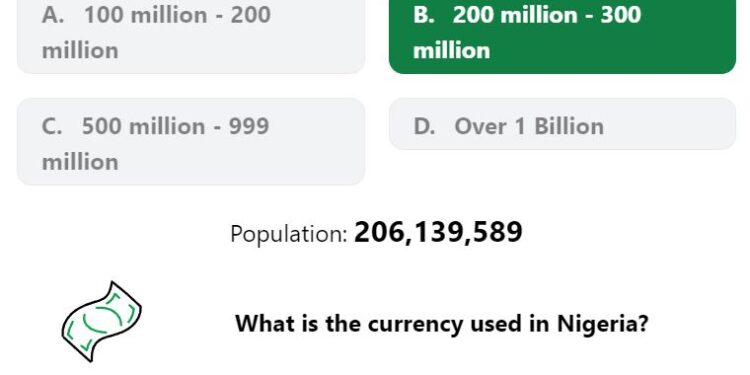Click the second-line "million" in option A

80,51
